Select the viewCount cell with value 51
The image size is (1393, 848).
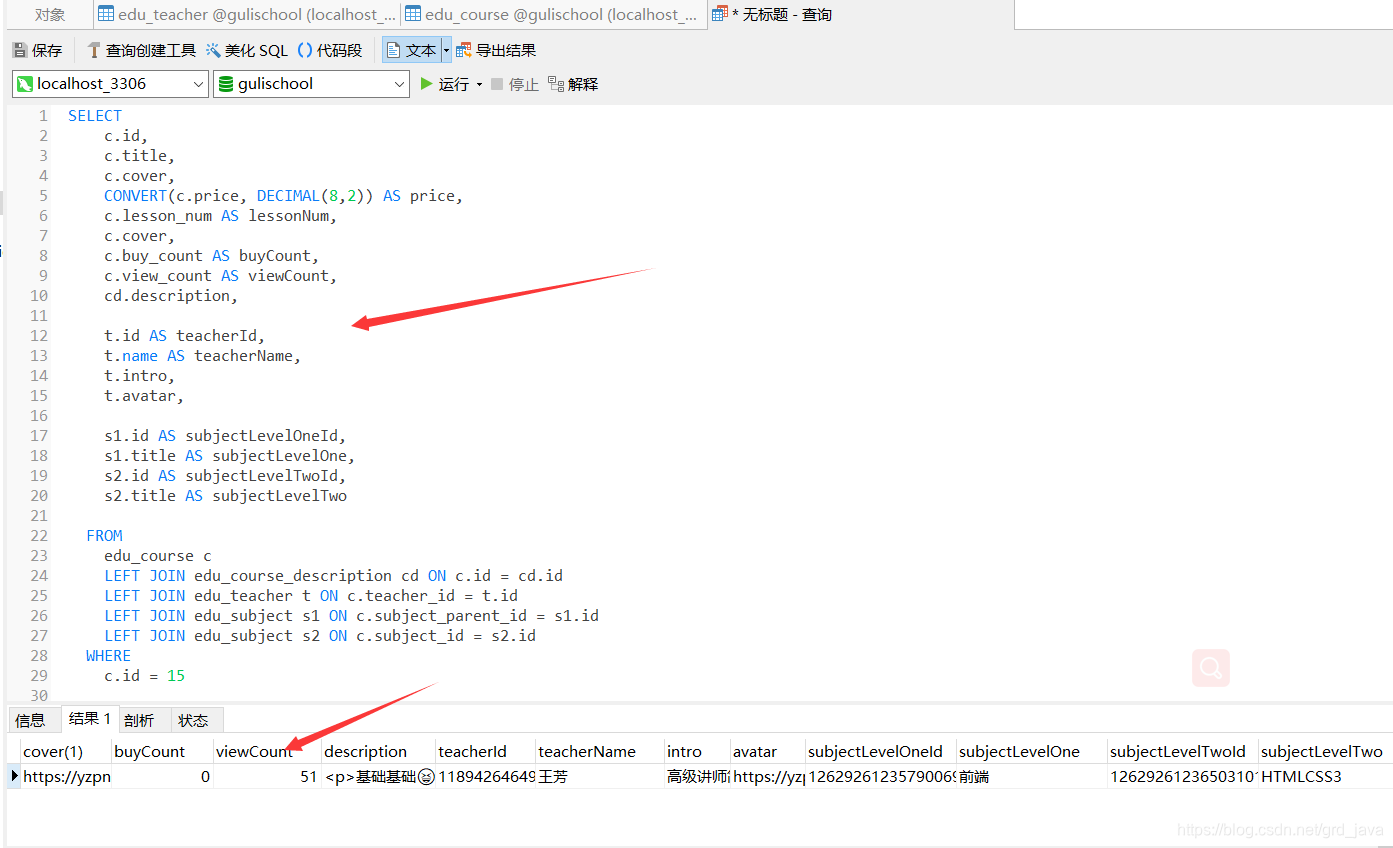tap(267, 776)
